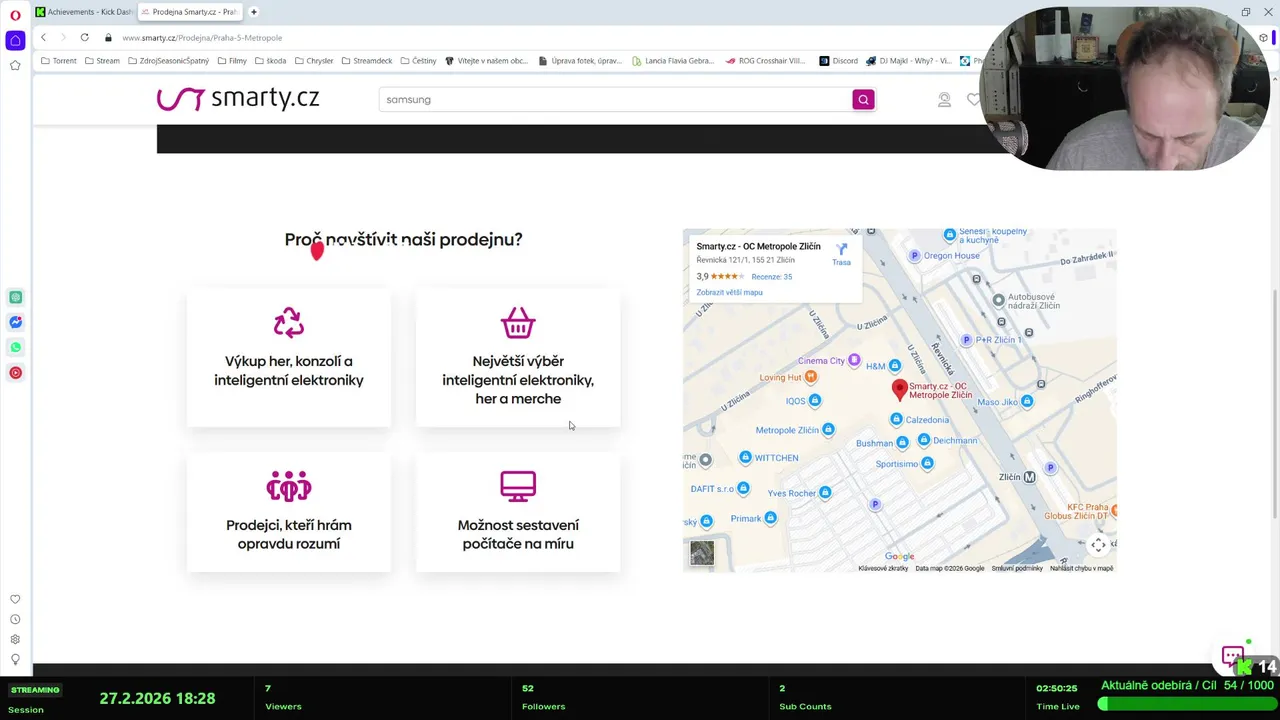Select the Zličín metro marker
The height and width of the screenshot is (720, 1280).
1029,477
